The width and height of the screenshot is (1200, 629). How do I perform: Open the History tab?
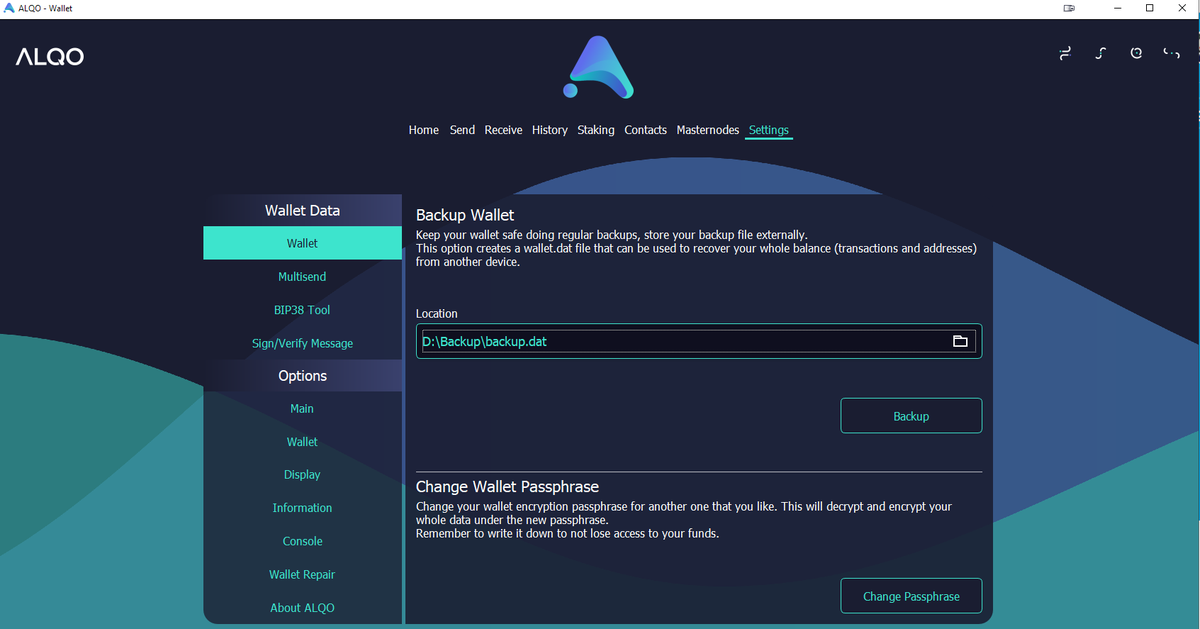coord(550,130)
